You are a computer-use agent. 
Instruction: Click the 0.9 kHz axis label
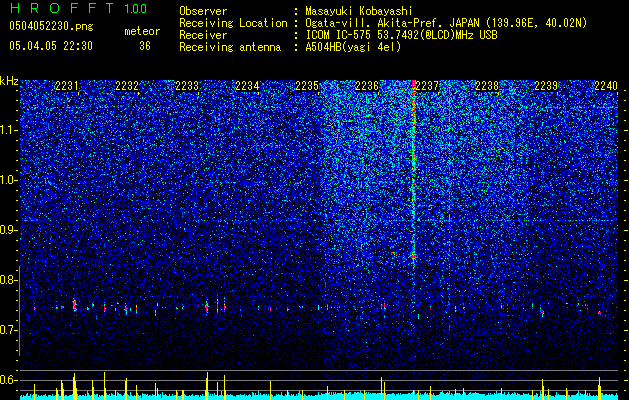(8, 230)
